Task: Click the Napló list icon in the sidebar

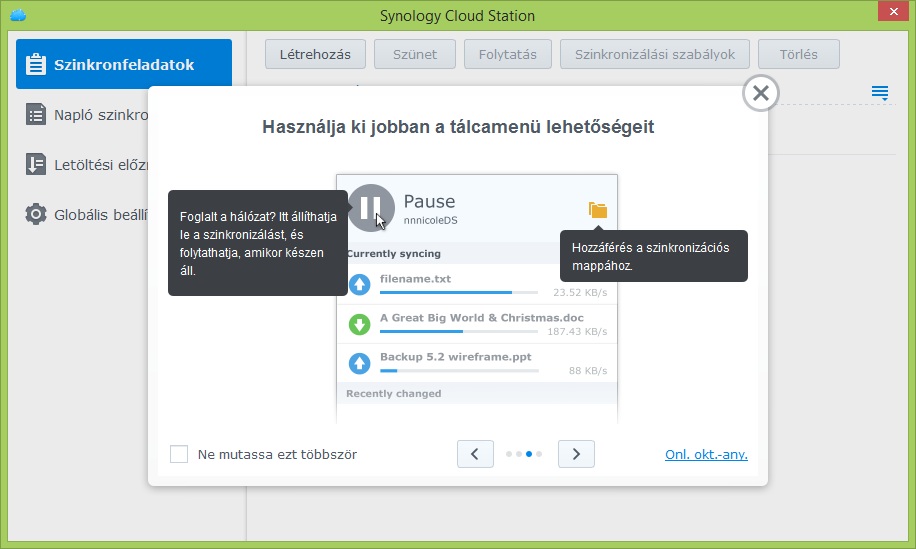Action: pyautogui.click(x=36, y=114)
